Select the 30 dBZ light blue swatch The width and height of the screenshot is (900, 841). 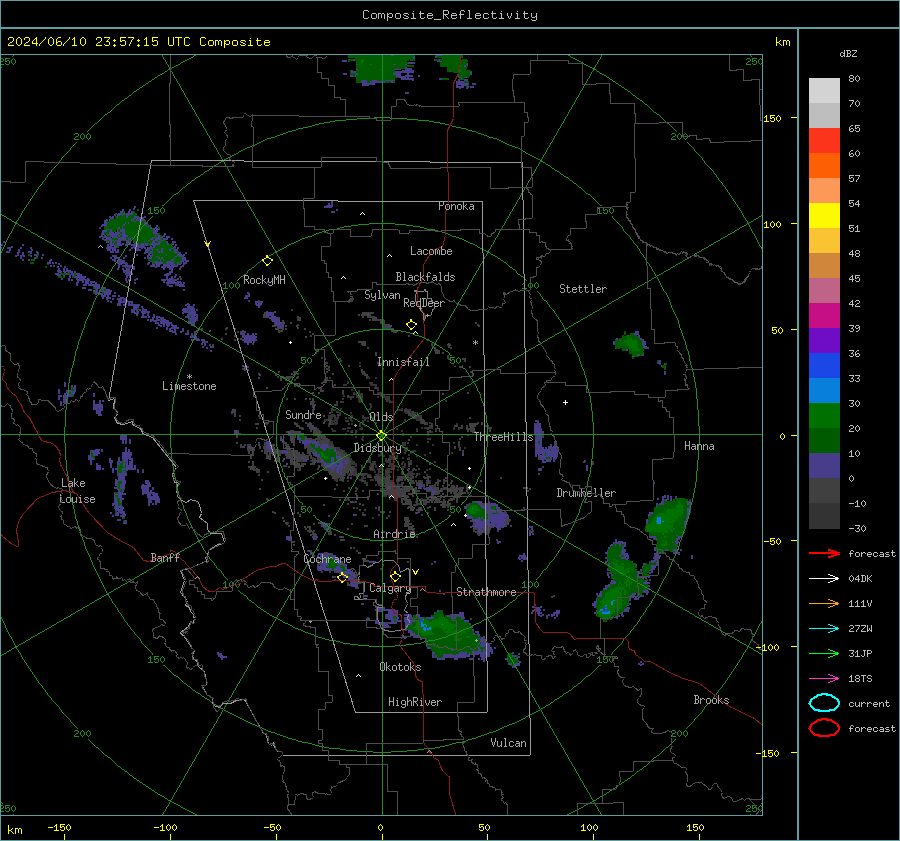(x=824, y=390)
